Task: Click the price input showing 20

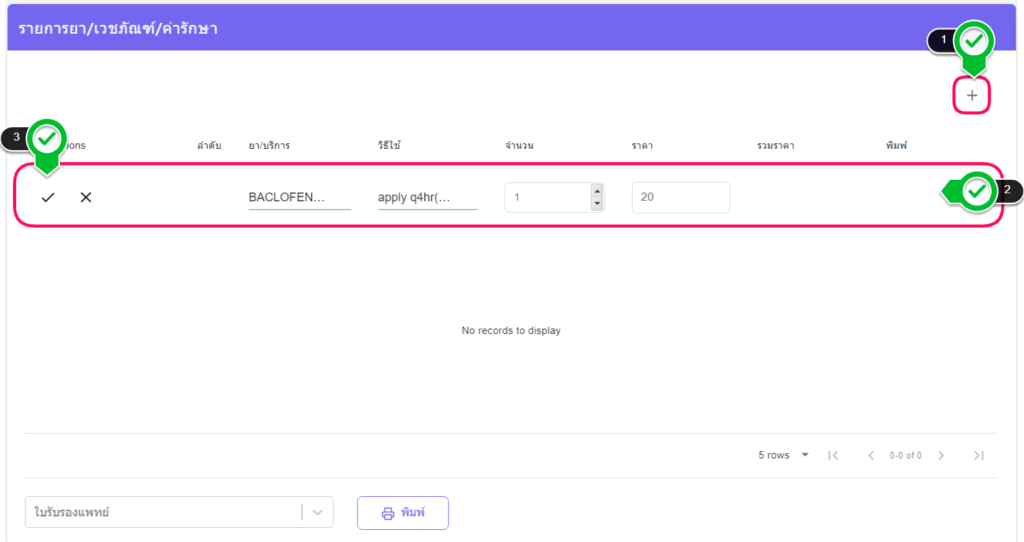Action: (680, 198)
